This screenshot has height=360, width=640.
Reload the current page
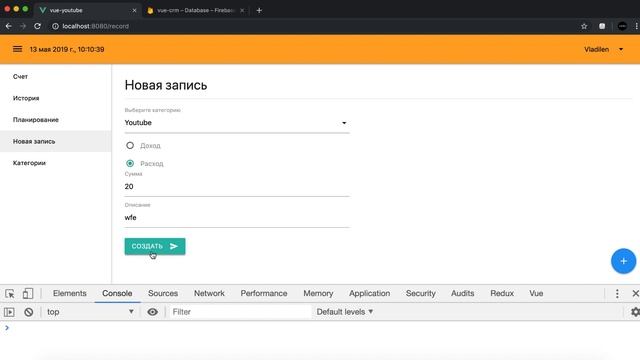pos(38,26)
